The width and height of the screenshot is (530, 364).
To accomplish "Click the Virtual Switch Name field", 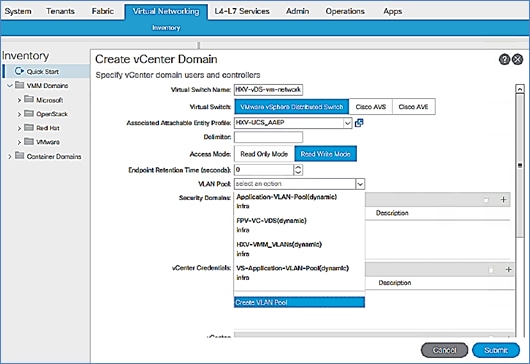I will pyautogui.click(x=268, y=90).
